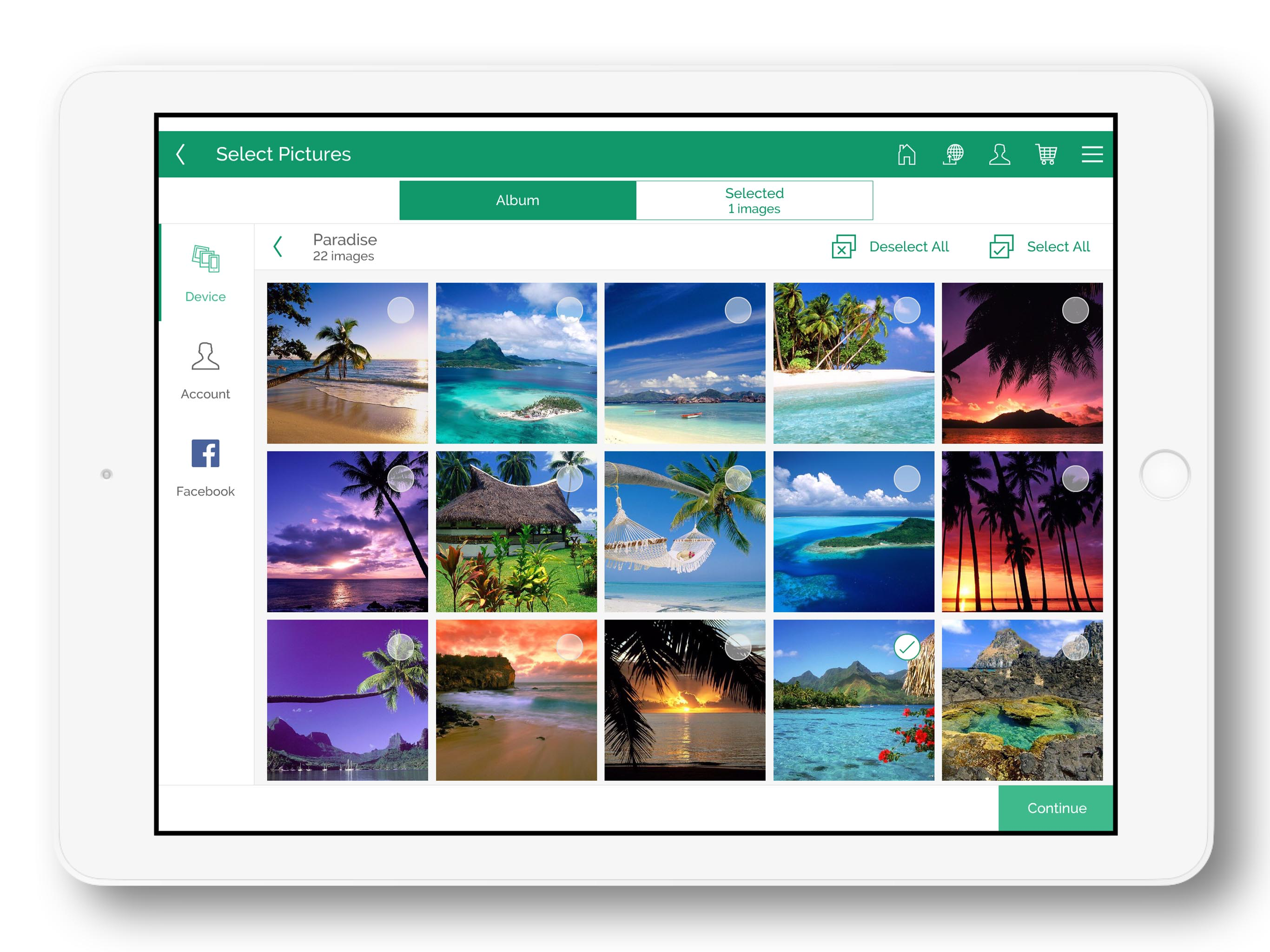Screen dimensions: 1270x952
Task: Click the Select Pictures title
Action: (x=283, y=154)
